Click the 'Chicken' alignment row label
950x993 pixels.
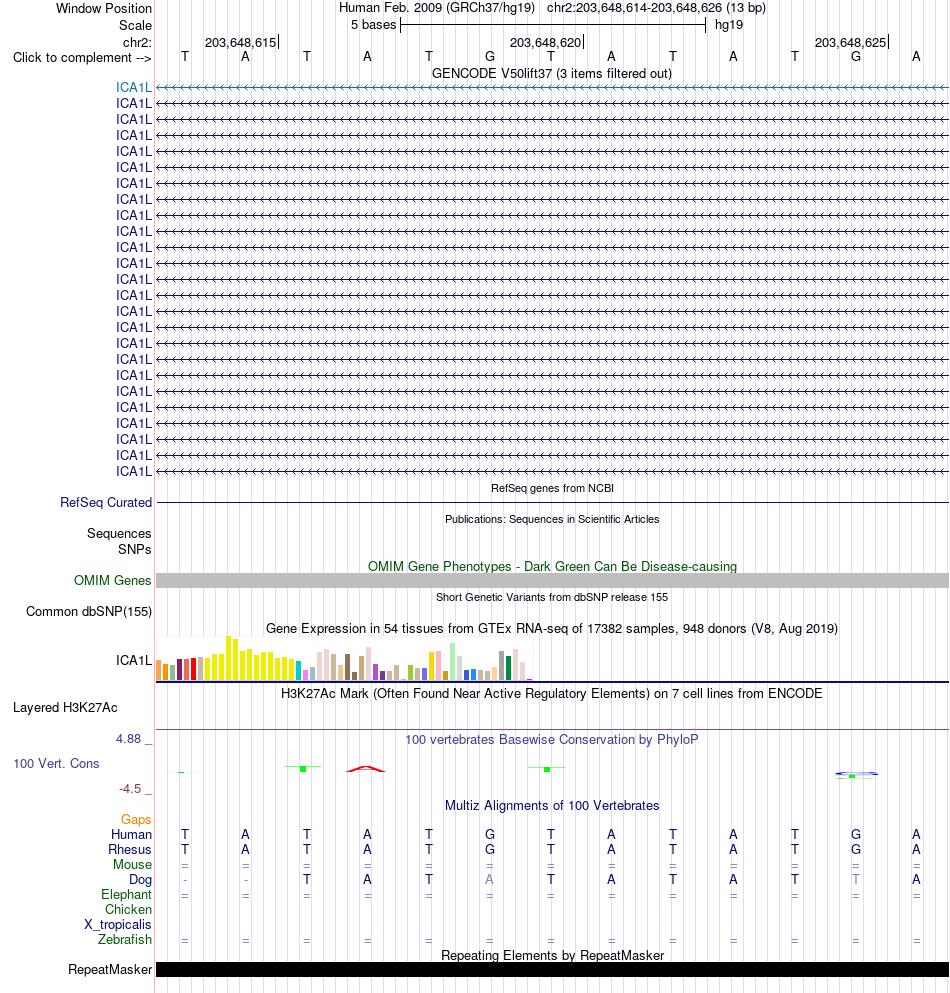point(129,909)
